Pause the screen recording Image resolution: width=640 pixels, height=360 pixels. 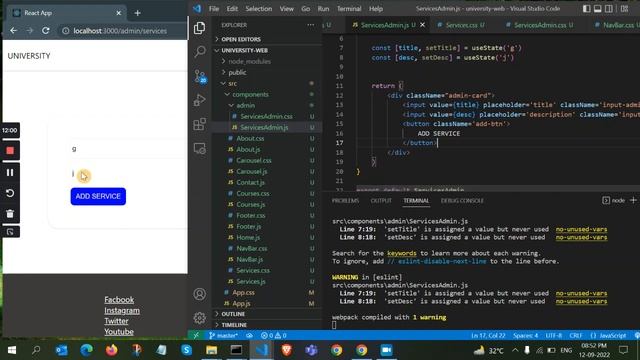(x=10, y=172)
